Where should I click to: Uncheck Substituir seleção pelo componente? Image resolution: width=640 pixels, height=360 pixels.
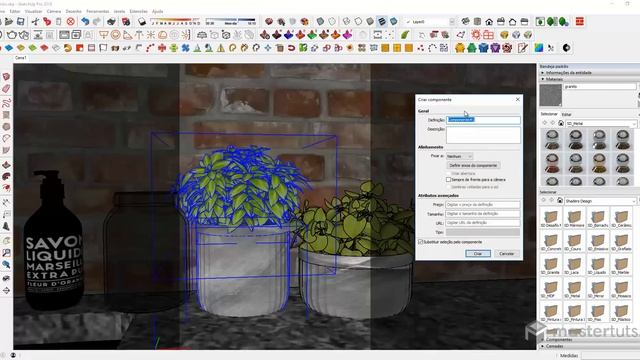420,242
